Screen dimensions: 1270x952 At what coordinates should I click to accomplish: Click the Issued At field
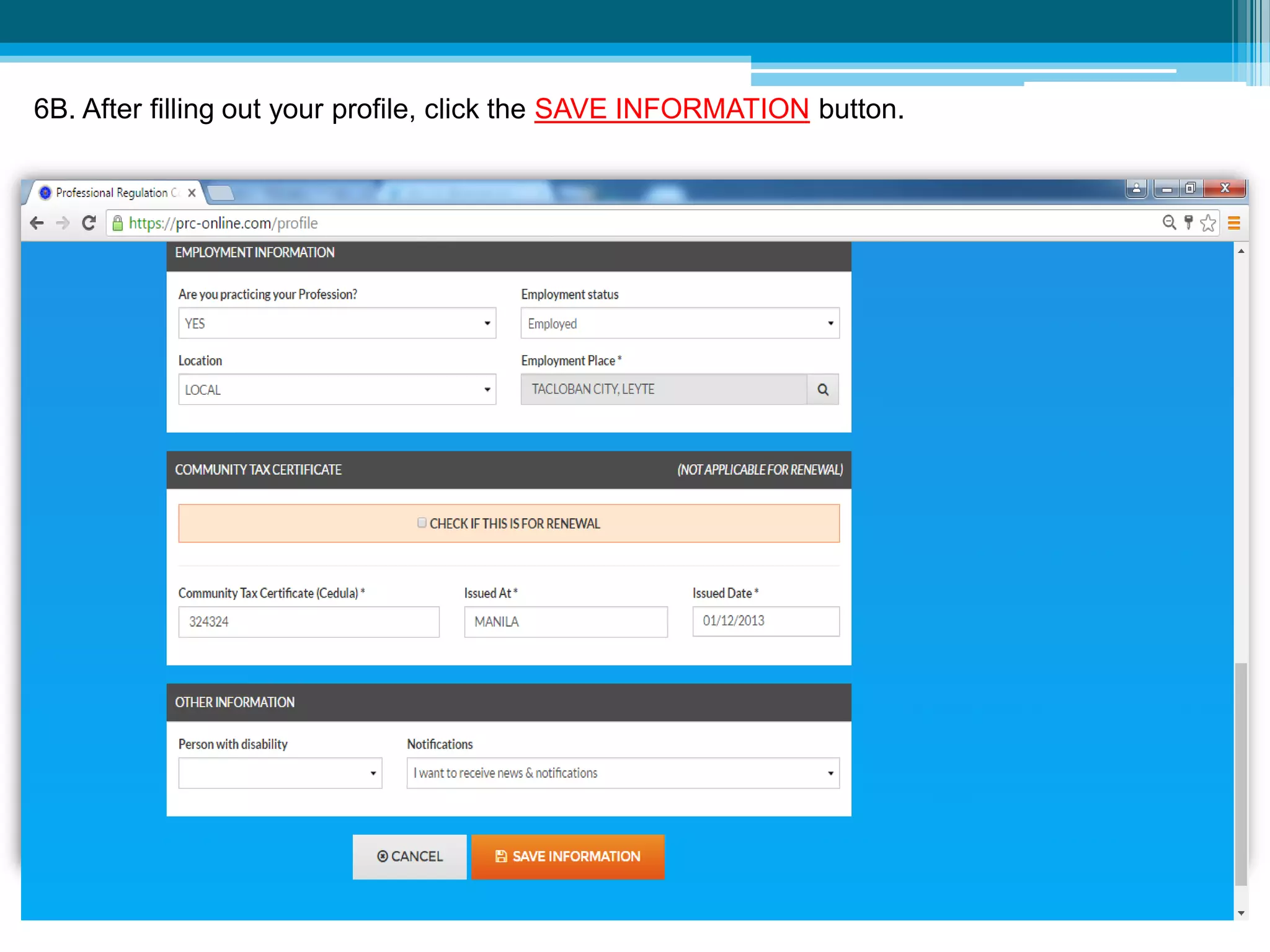[x=566, y=622]
